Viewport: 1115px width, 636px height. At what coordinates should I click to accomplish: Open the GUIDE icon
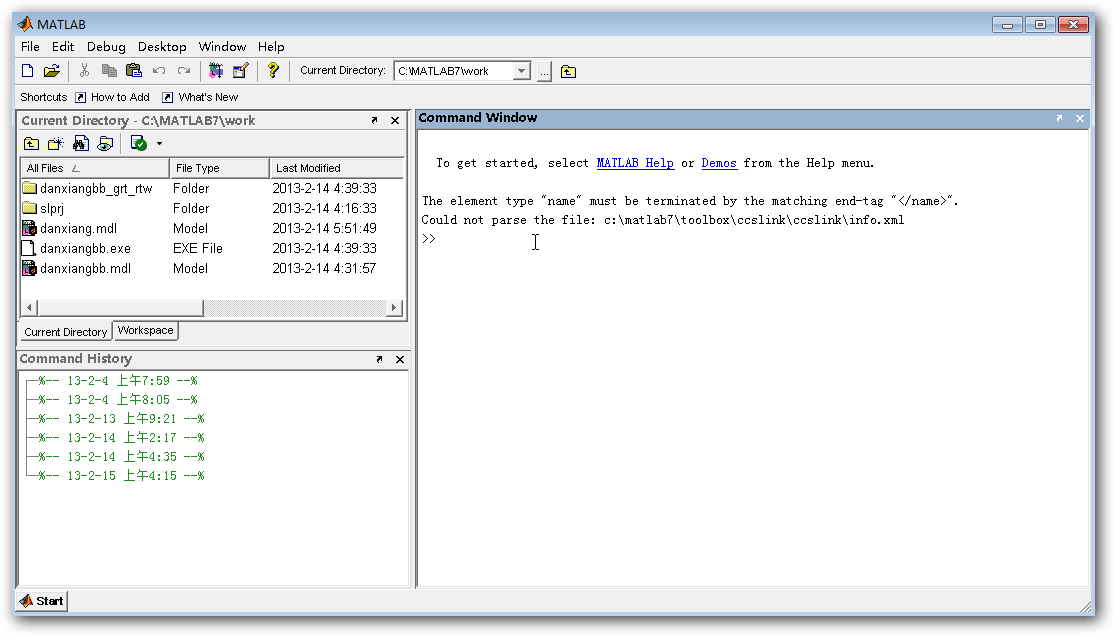coord(240,70)
